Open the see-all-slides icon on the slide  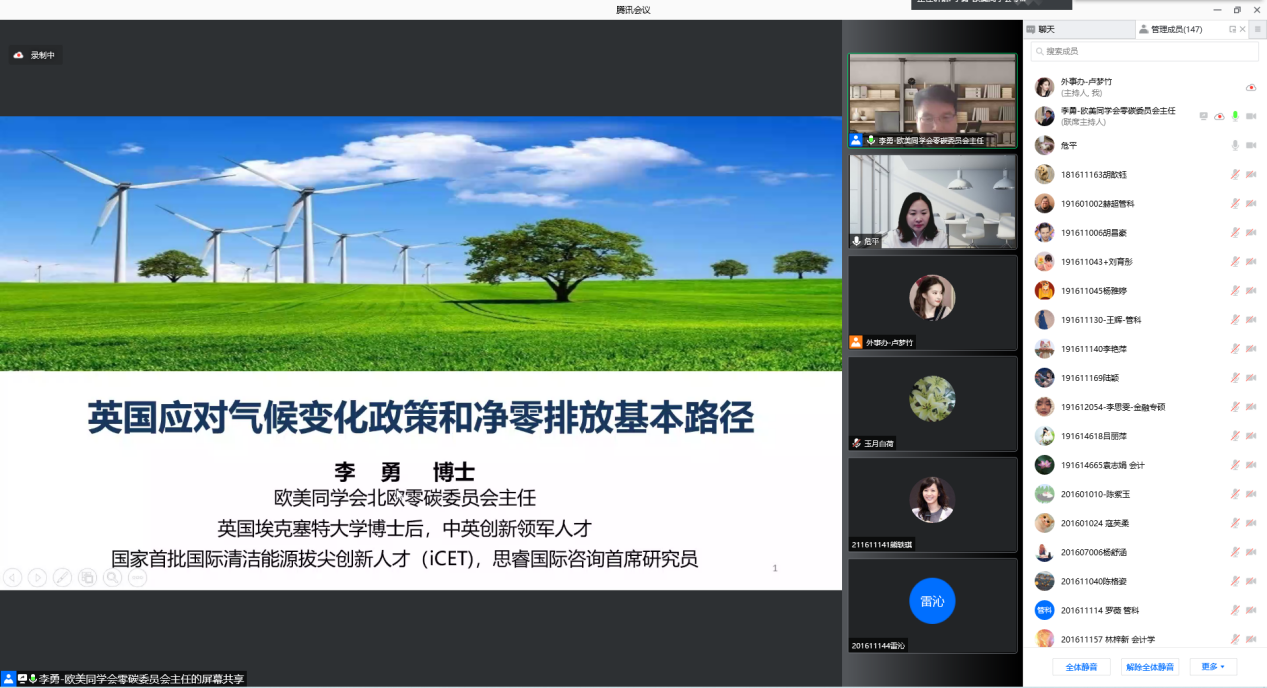click(x=87, y=577)
